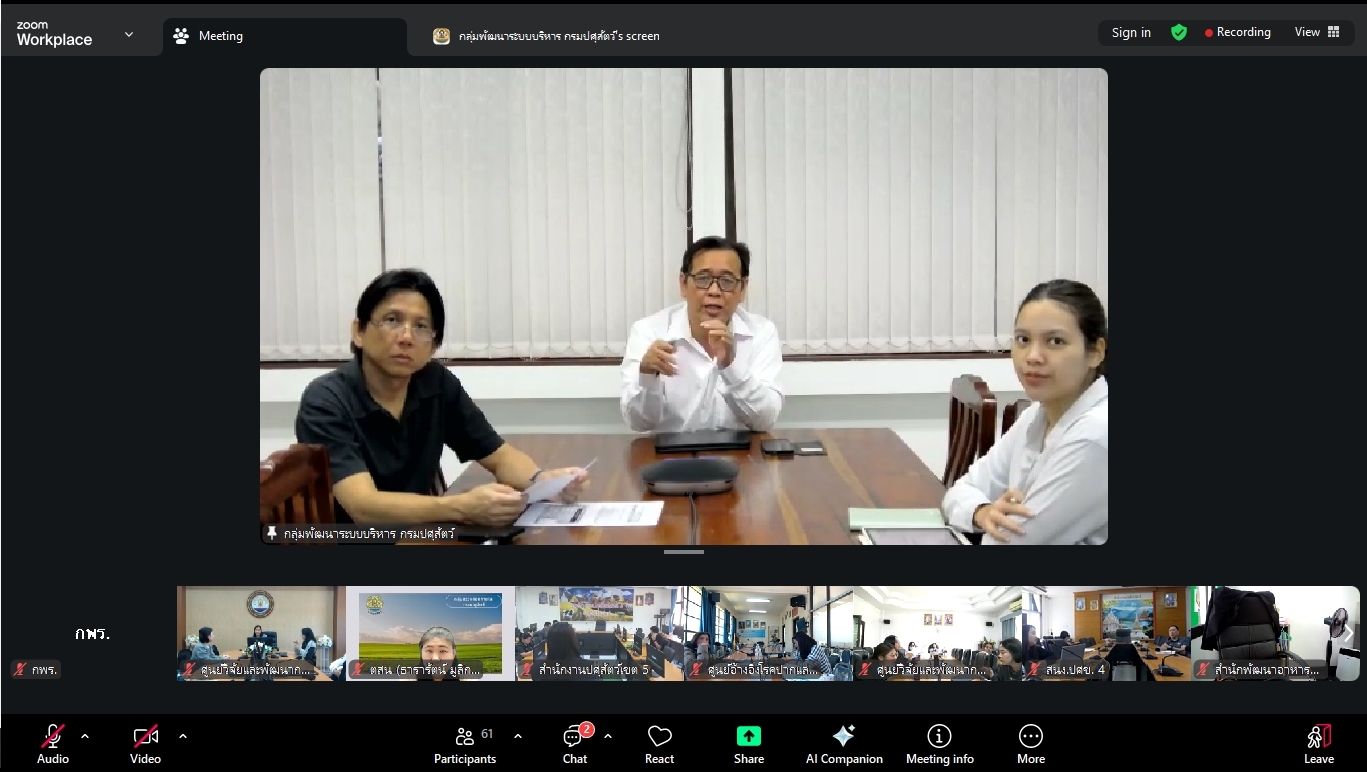Start sharing with the Share button
The height and width of the screenshot is (772, 1367).
coord(749,745)
